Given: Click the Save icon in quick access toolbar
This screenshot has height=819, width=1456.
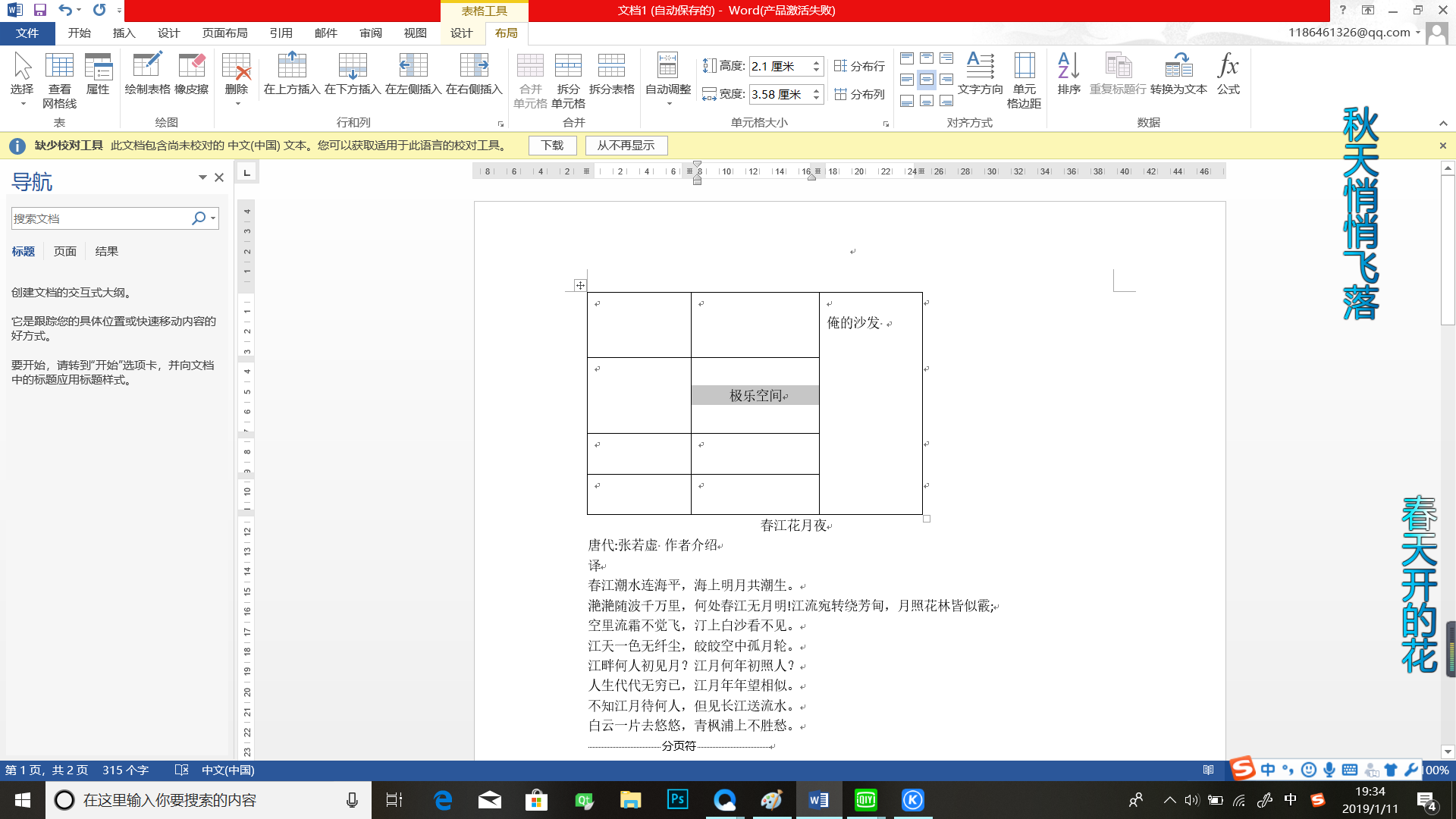Looking at the screenshot, I should coord(40,10).
